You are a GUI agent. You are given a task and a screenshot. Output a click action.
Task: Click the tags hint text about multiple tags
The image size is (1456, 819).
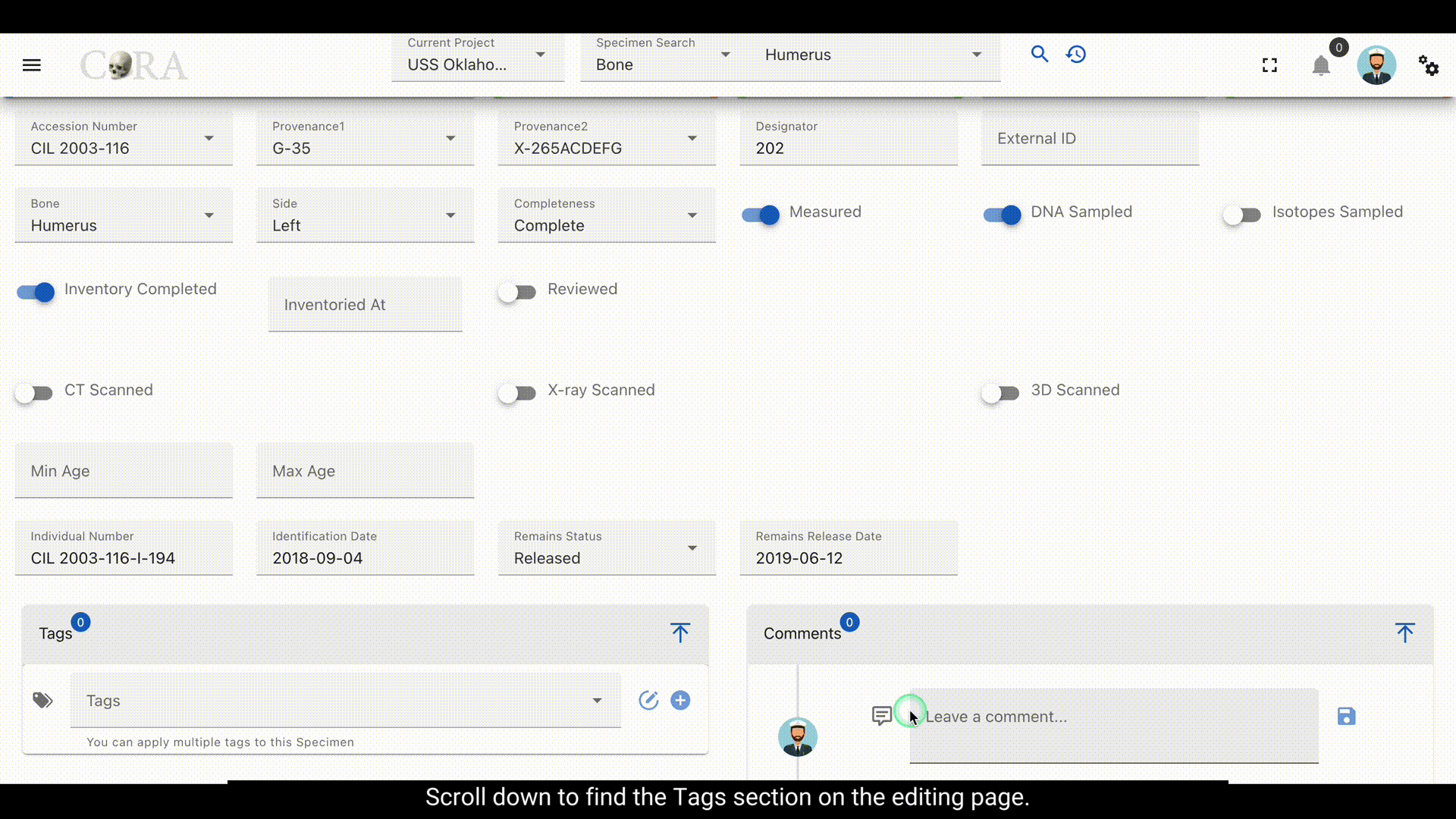(220, 742)
